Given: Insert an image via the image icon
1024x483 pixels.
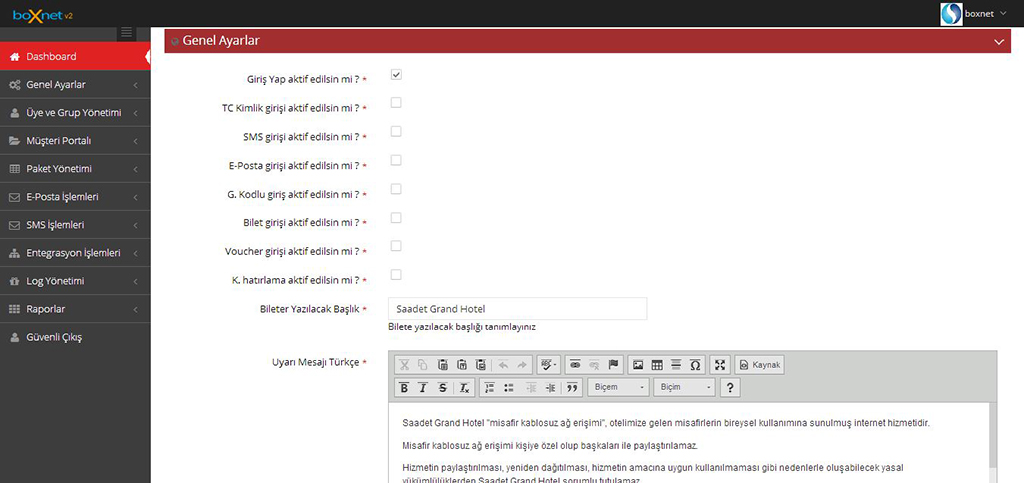Looking at the screenshot, I should click(638, 365).
